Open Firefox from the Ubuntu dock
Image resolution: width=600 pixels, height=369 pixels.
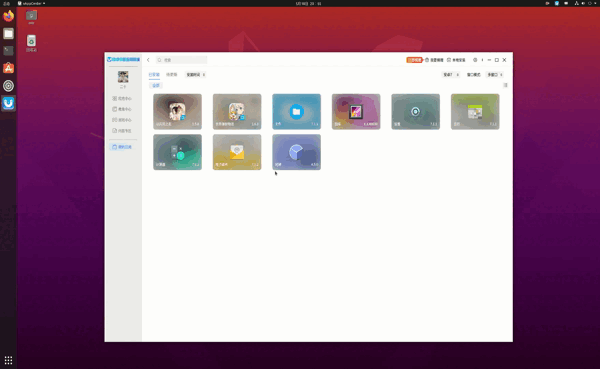8,16
